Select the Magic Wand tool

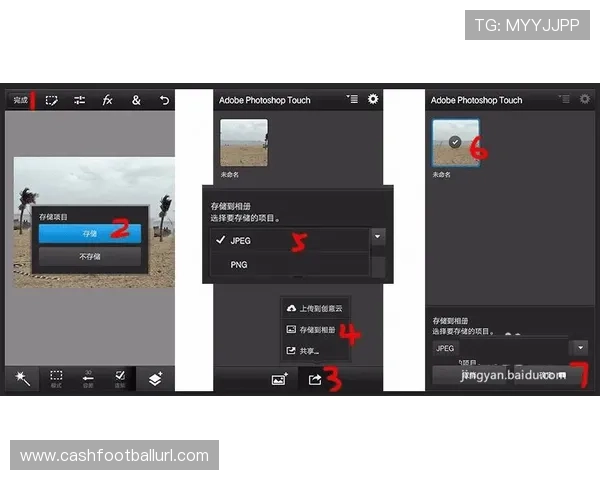click(x=22, y=379)
